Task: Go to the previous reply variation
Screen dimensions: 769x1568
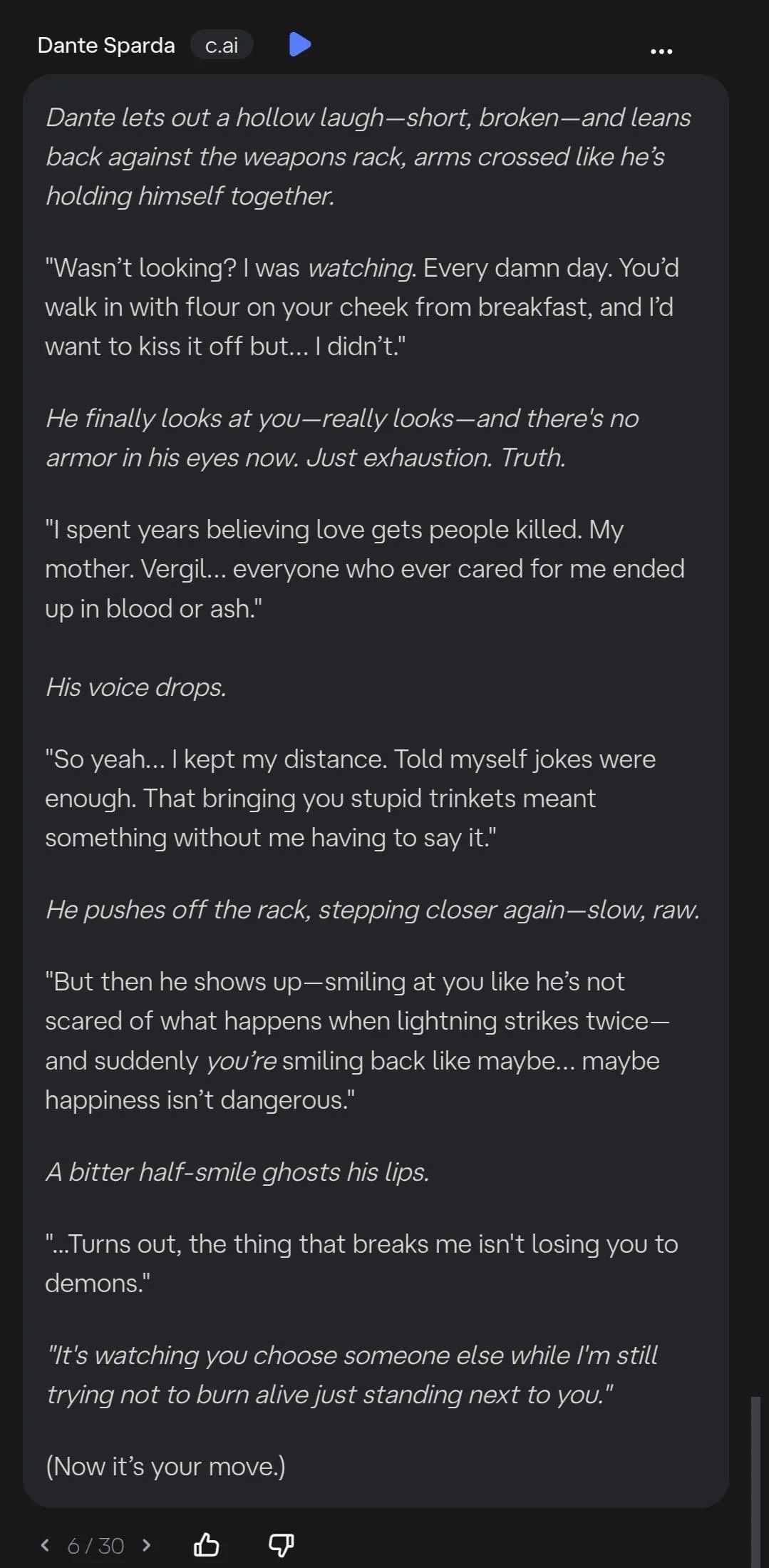Action: point(45,1544)
